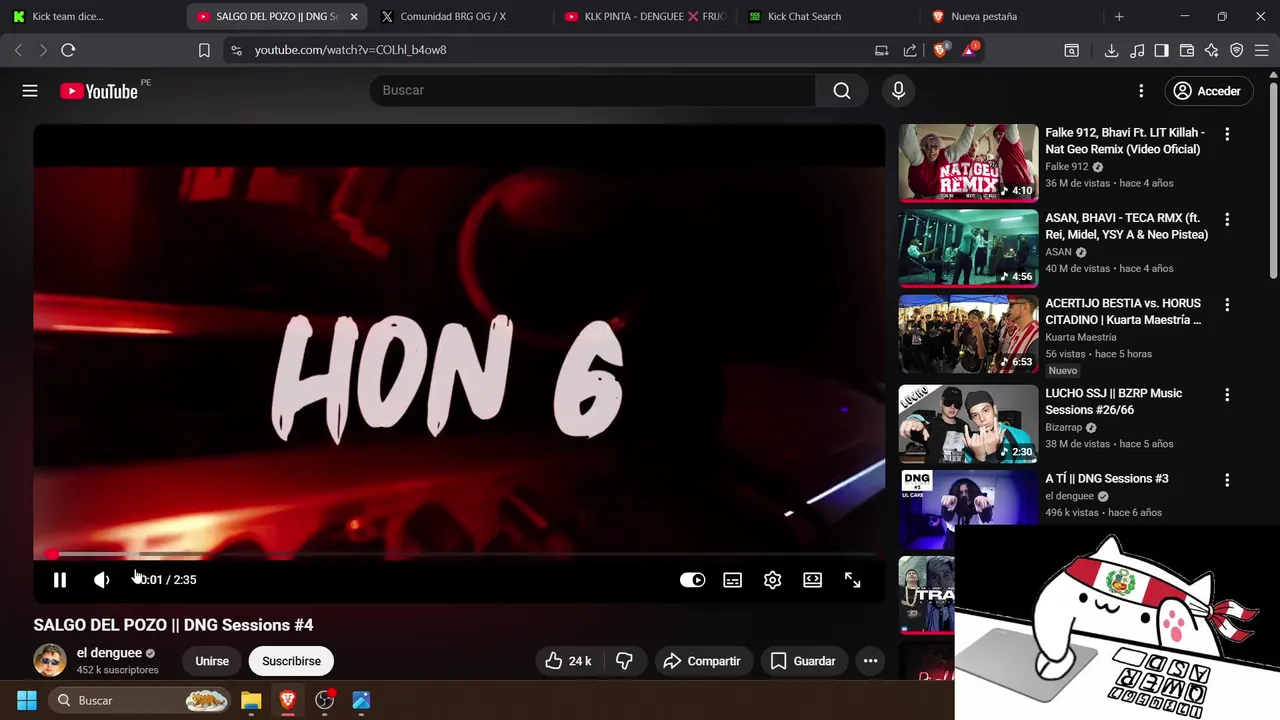Open more actions menu beside Guardar
Image resolution: width=1280 pixels, height=720 pixels.
(x=870, y=661)
